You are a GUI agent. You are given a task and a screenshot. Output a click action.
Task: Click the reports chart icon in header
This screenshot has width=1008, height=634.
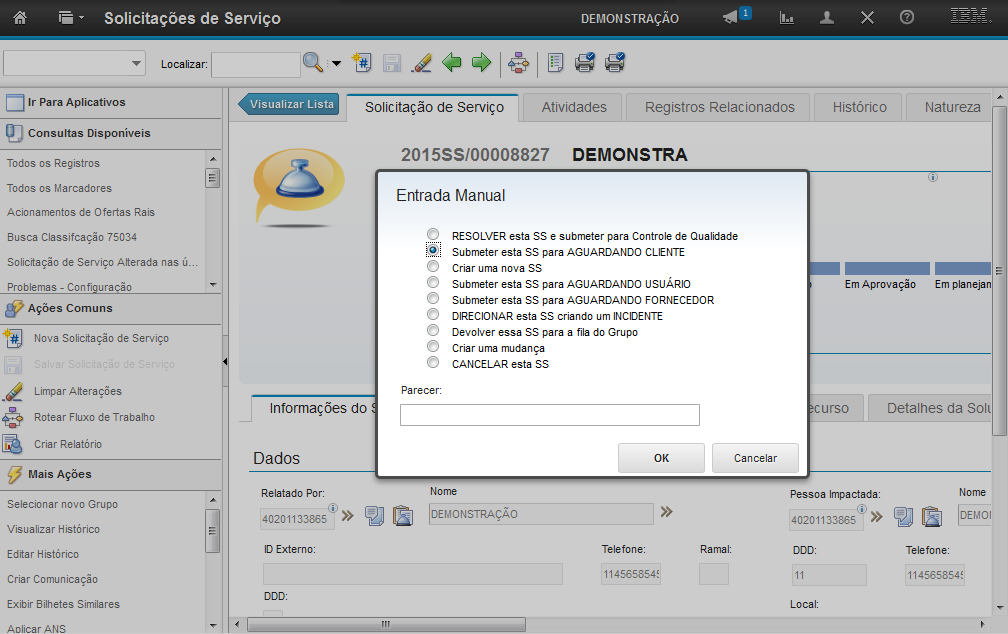pyautogui.click(x=787, y=18)
